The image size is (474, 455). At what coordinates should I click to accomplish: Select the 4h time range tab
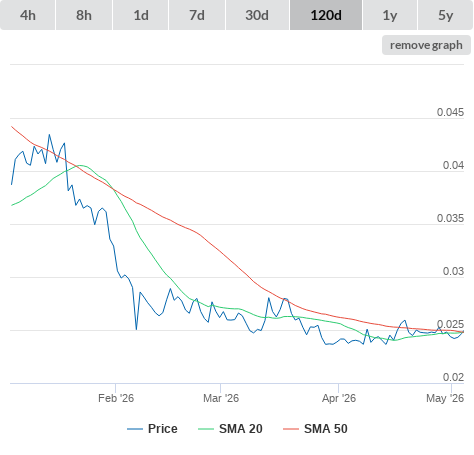point(28,15)
